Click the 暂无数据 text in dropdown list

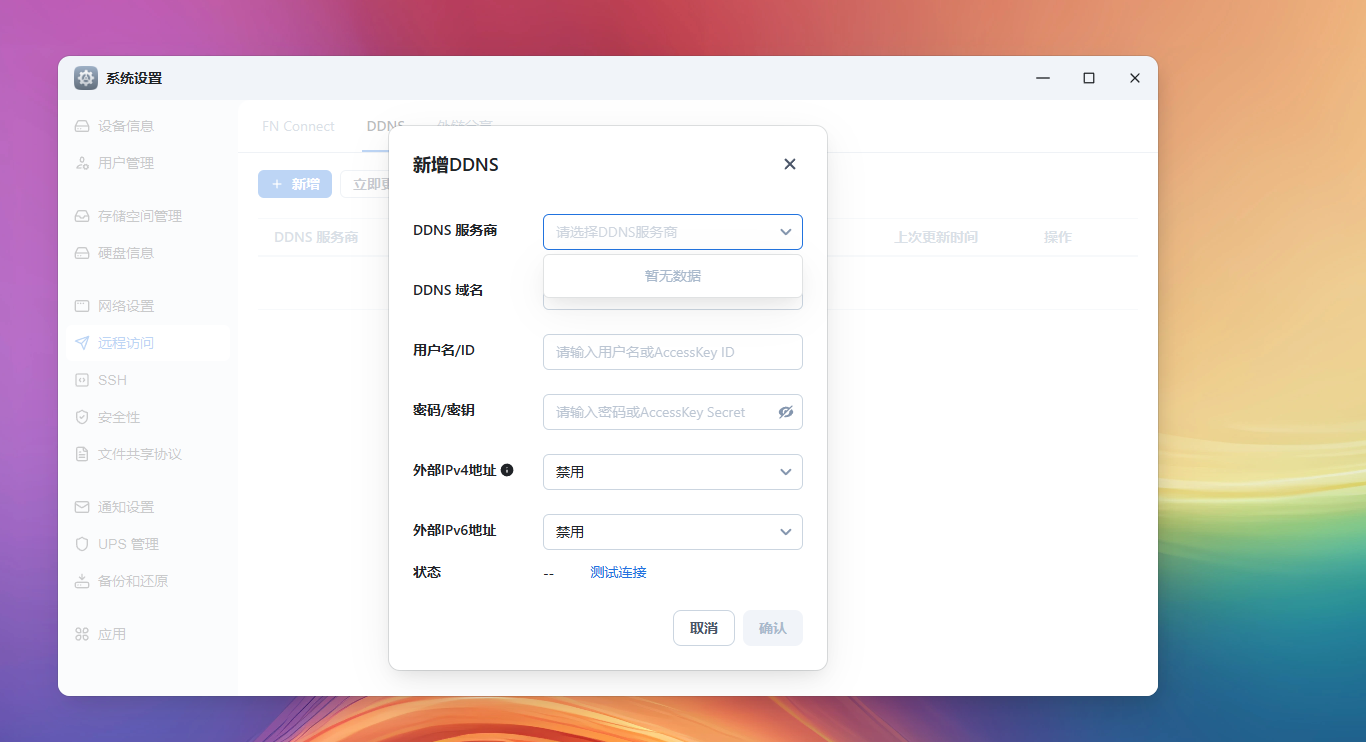[673, 276]
